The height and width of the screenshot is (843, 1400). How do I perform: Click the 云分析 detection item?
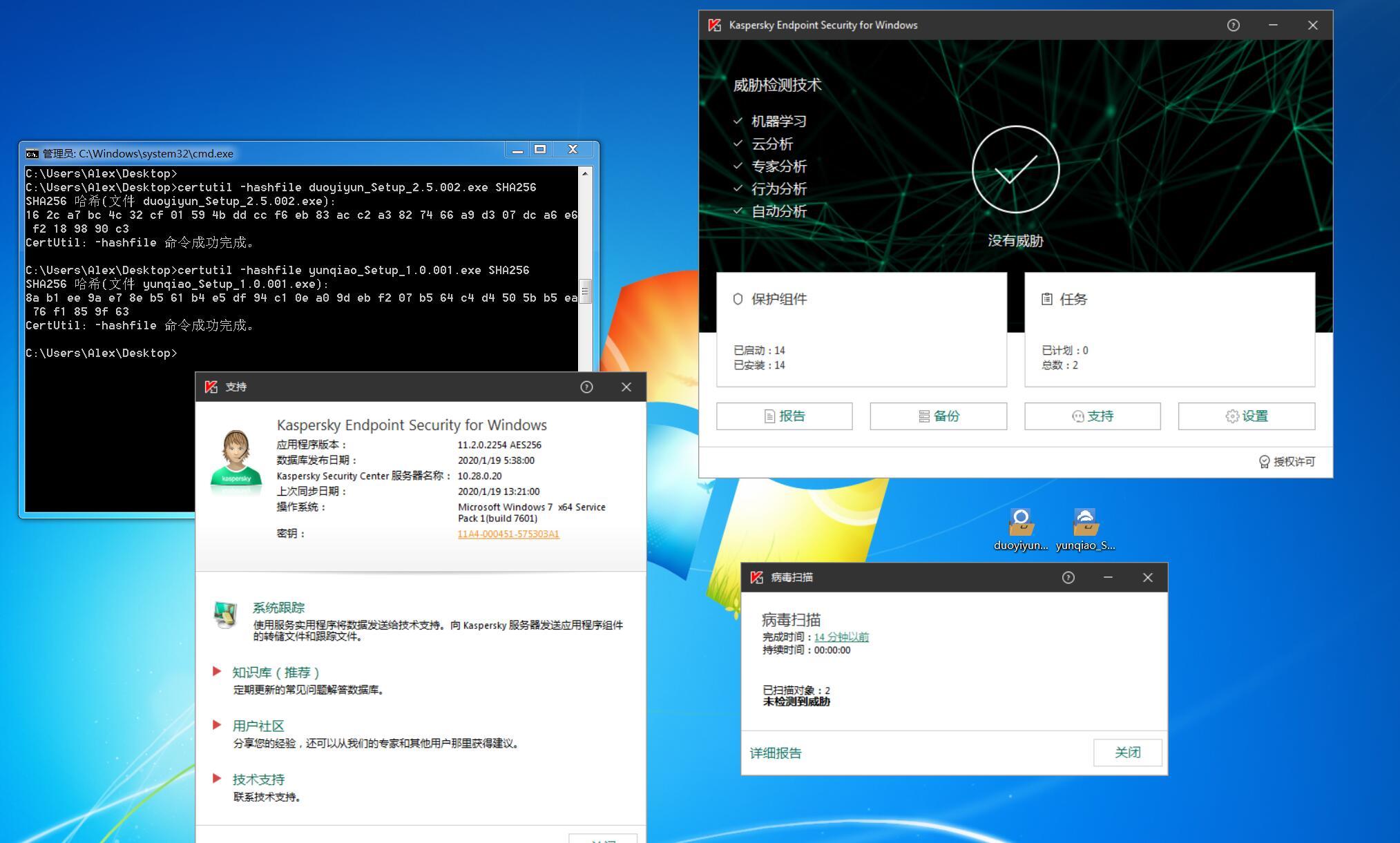tap(771, 144)
